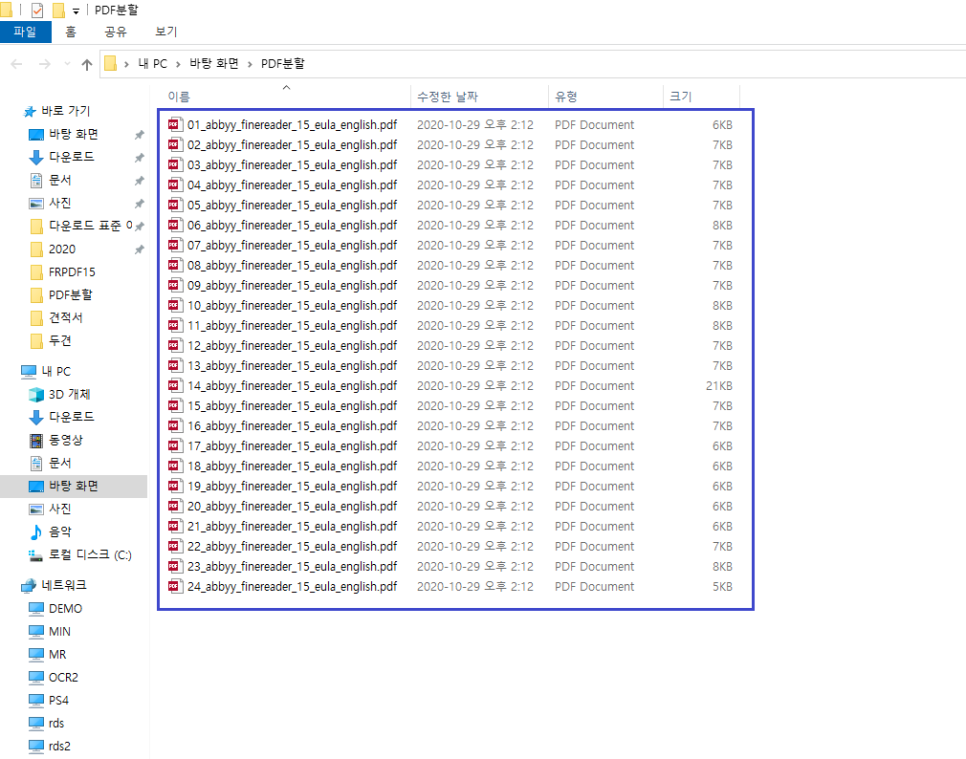Open the quick access toolbar dropdown arrow
The height and width of the screenshot is (759, 966).
pyautogui.click(x=76, y=10)
